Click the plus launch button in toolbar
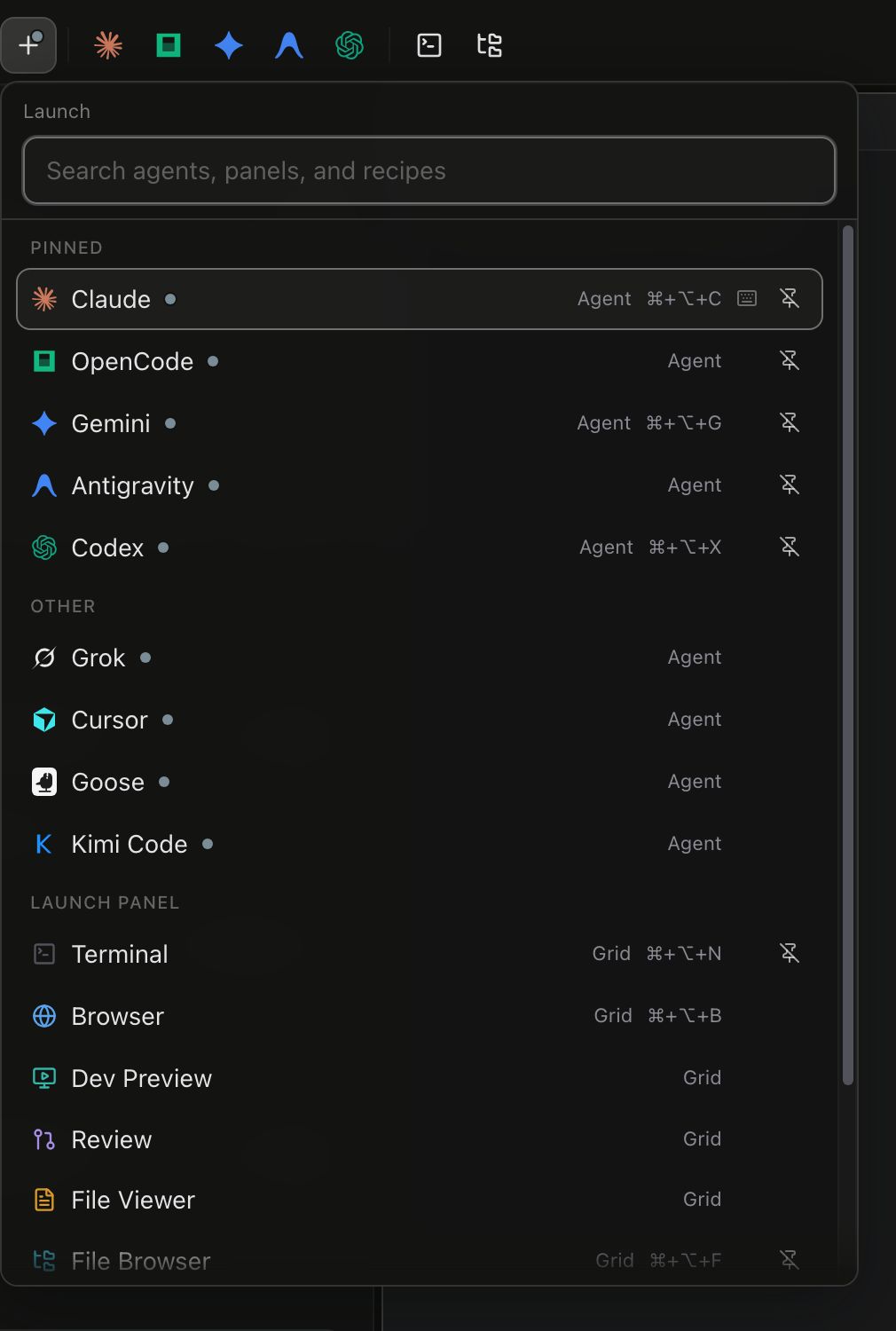This screenshot has width=896, height=1331. (29, 44)
